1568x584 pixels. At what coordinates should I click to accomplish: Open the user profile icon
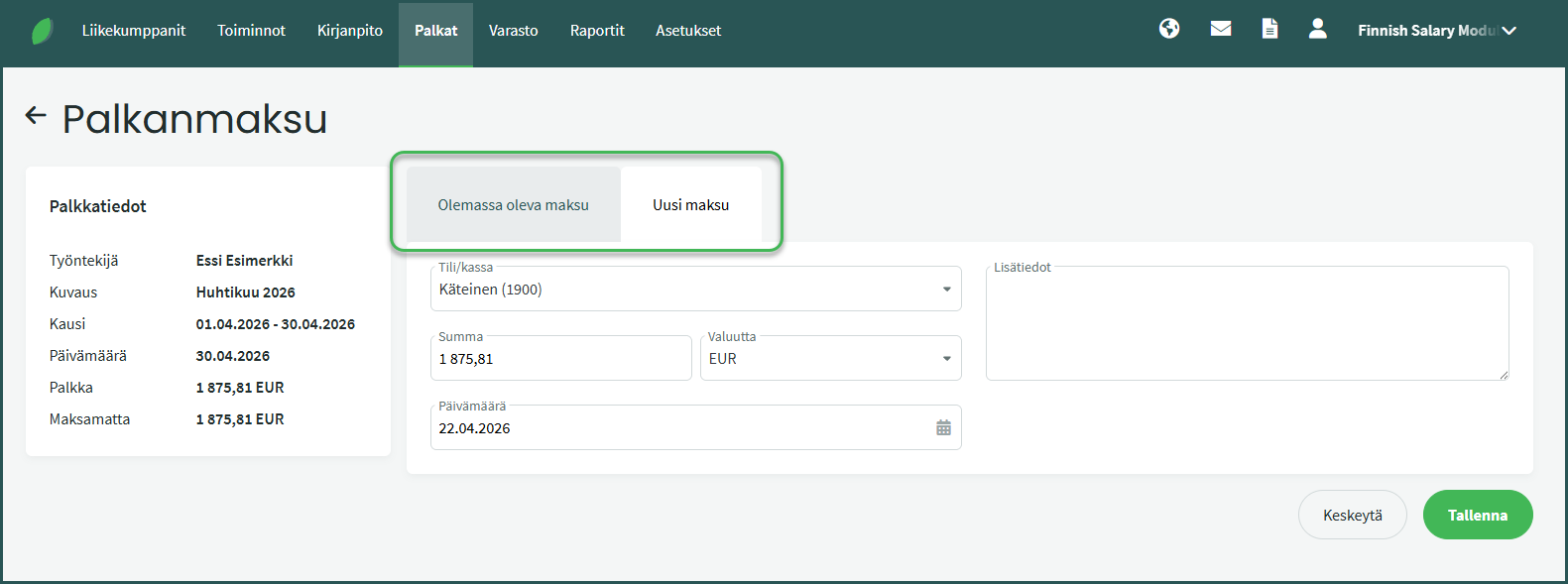[x=1317, y=29]
